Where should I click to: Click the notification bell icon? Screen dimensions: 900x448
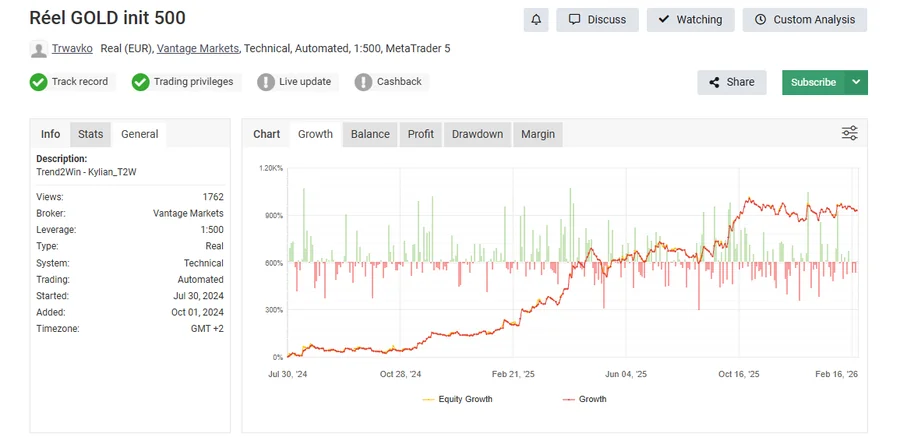(536, 20)
